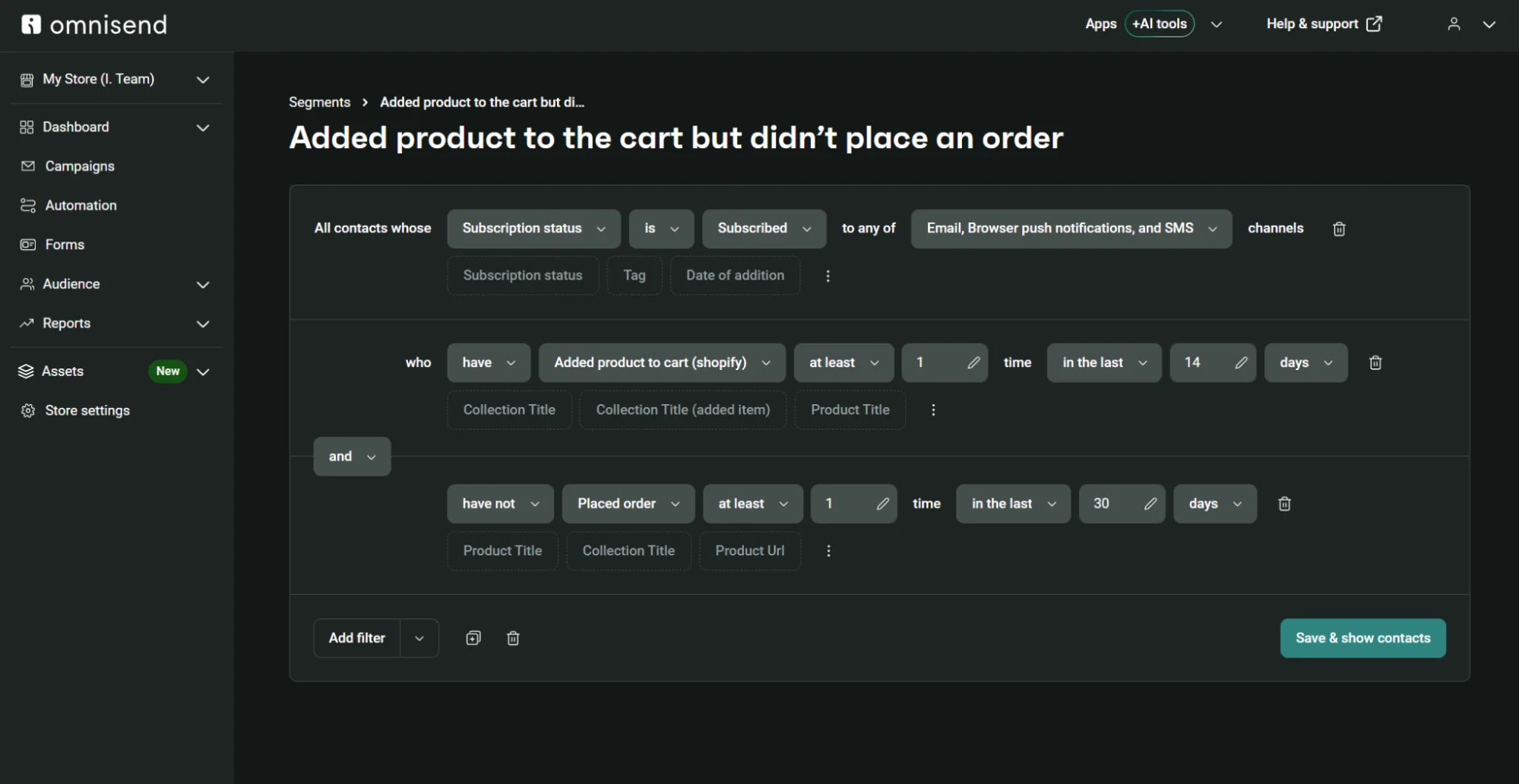The image size is (1519, 784).
Task: Click the Automation sidebar icon
Action: (x=28, y=205)
